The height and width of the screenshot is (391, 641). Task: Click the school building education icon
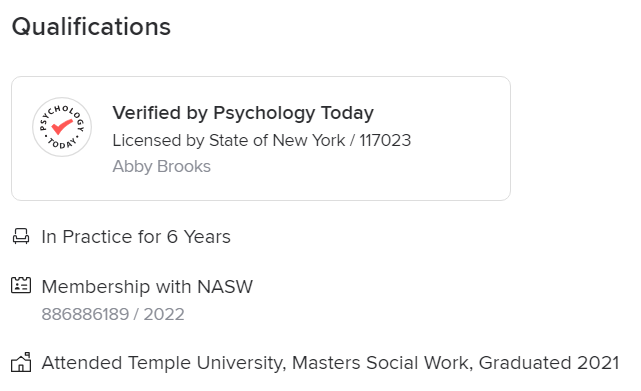(x=21, y=362)
